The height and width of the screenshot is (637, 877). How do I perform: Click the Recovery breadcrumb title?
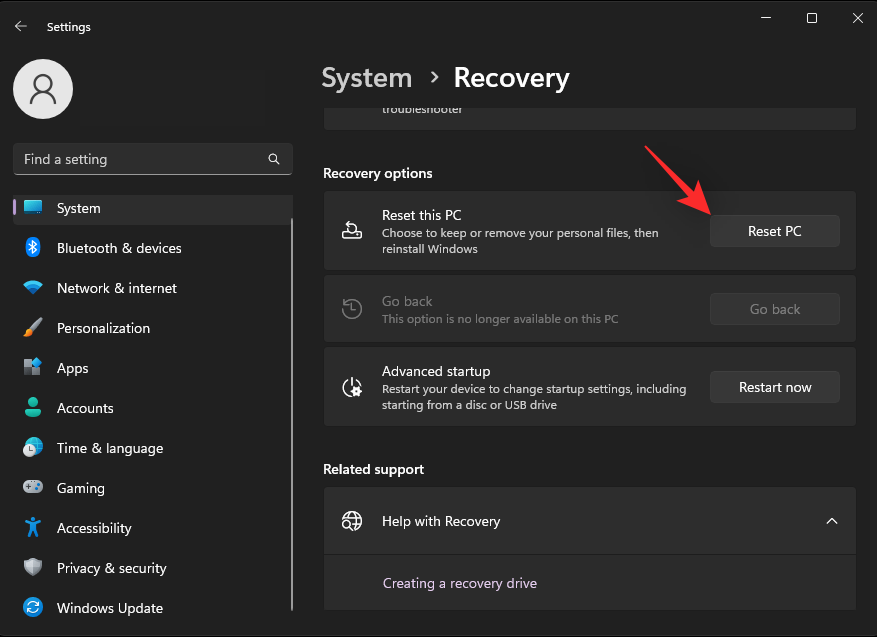[511, 78]
